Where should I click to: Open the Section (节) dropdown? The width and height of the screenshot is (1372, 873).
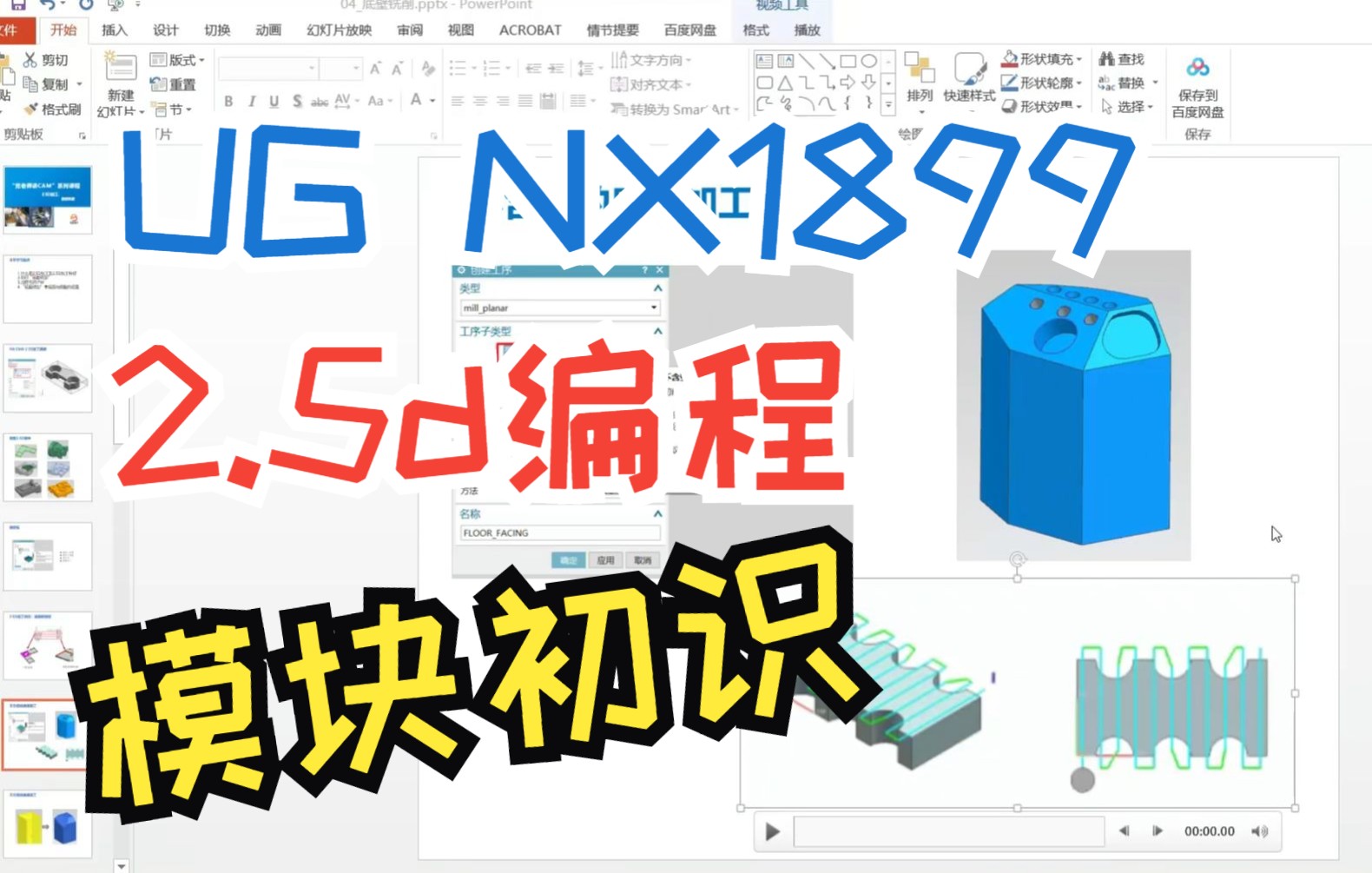[x=172, y=109]
